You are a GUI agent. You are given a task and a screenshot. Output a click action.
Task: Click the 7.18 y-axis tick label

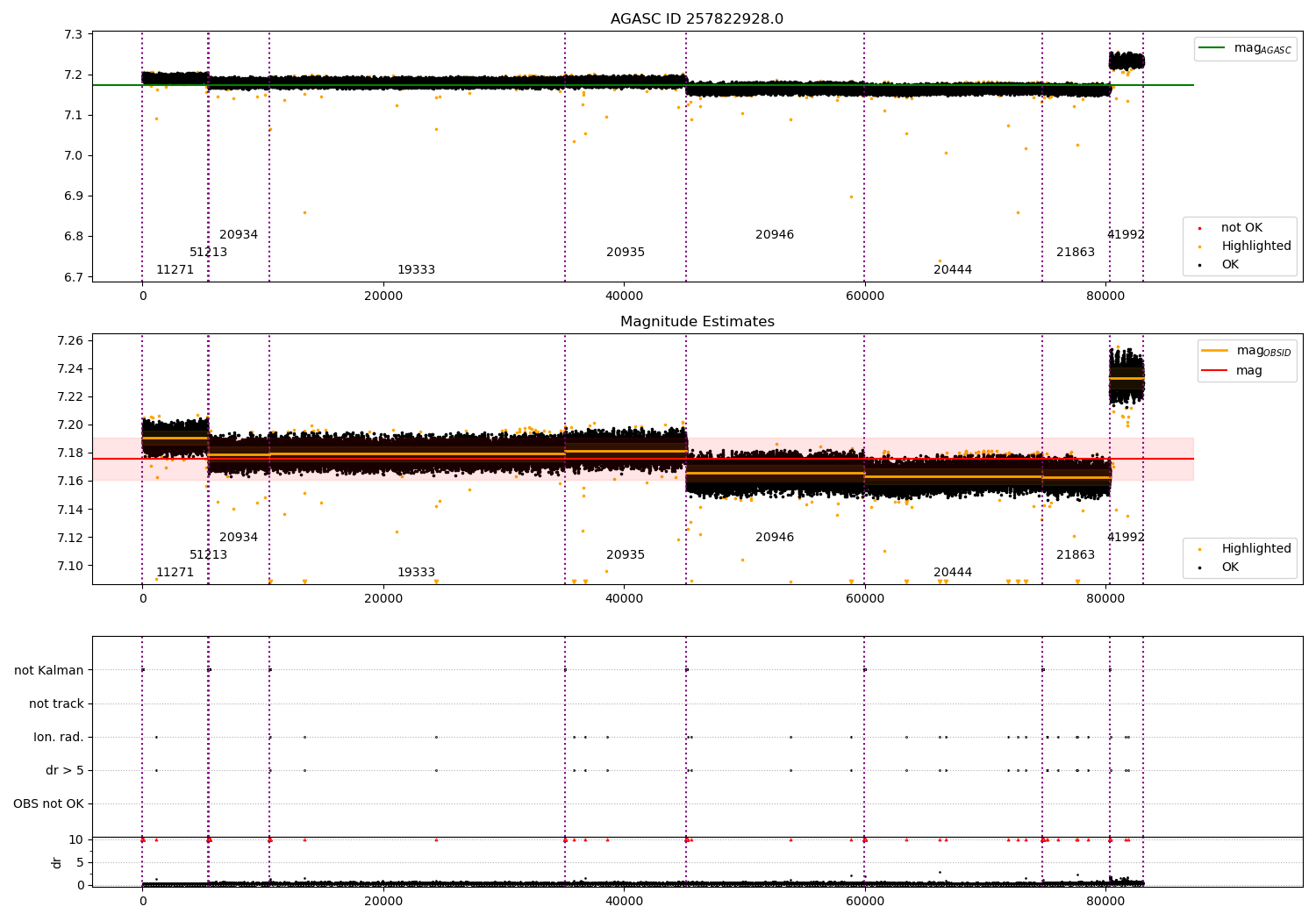[x=68, y=453]
